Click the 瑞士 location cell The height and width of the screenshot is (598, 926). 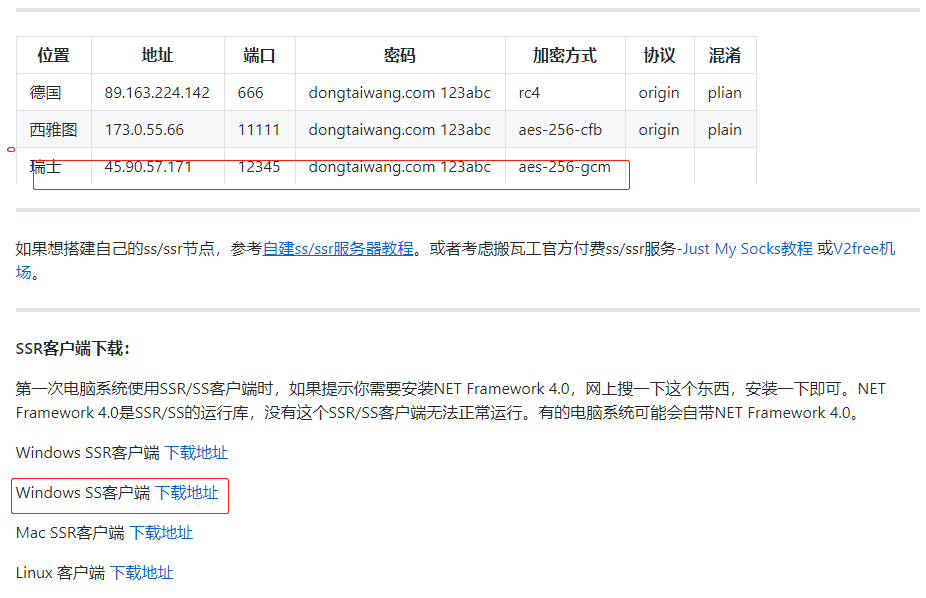click(54, 166)
